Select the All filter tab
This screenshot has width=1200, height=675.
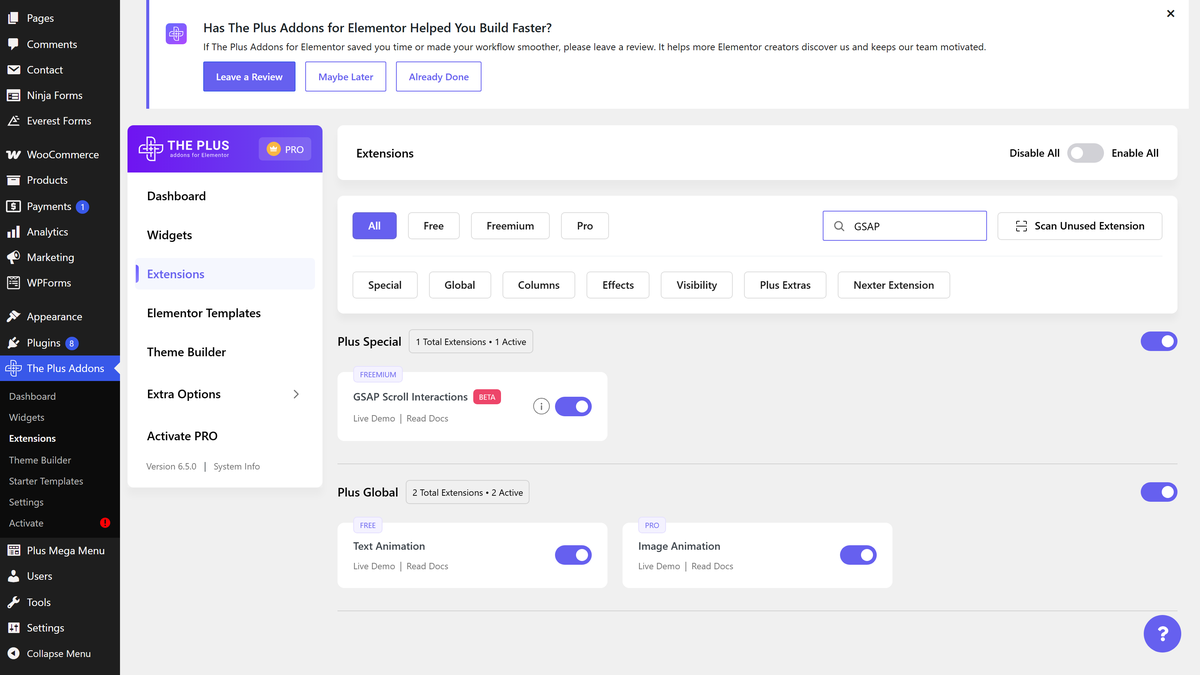click(x=374, y=226)
